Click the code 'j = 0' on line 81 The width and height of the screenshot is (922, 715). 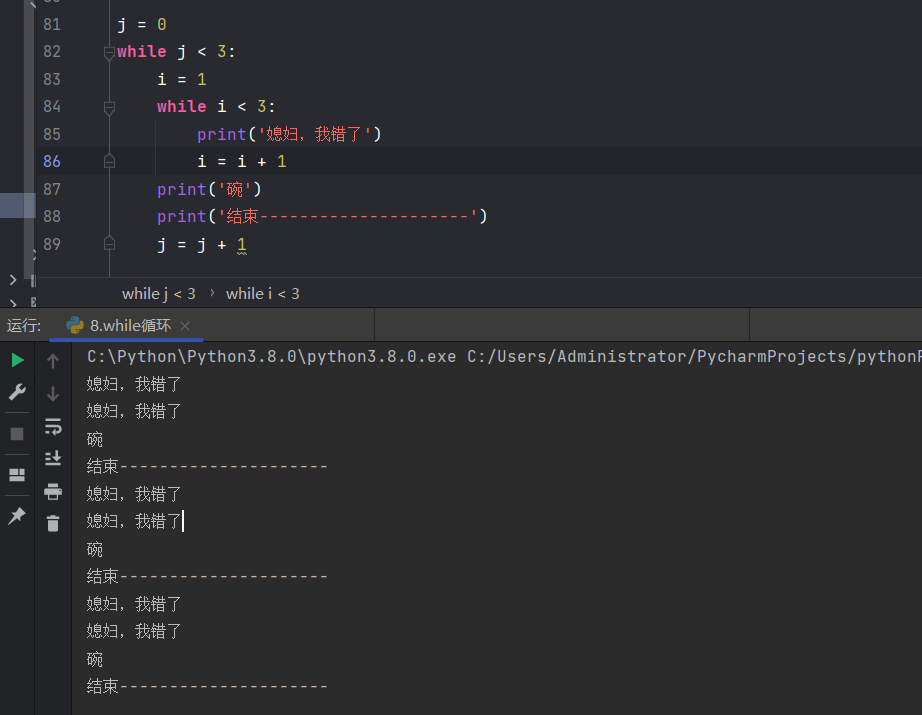click(142, 24)
